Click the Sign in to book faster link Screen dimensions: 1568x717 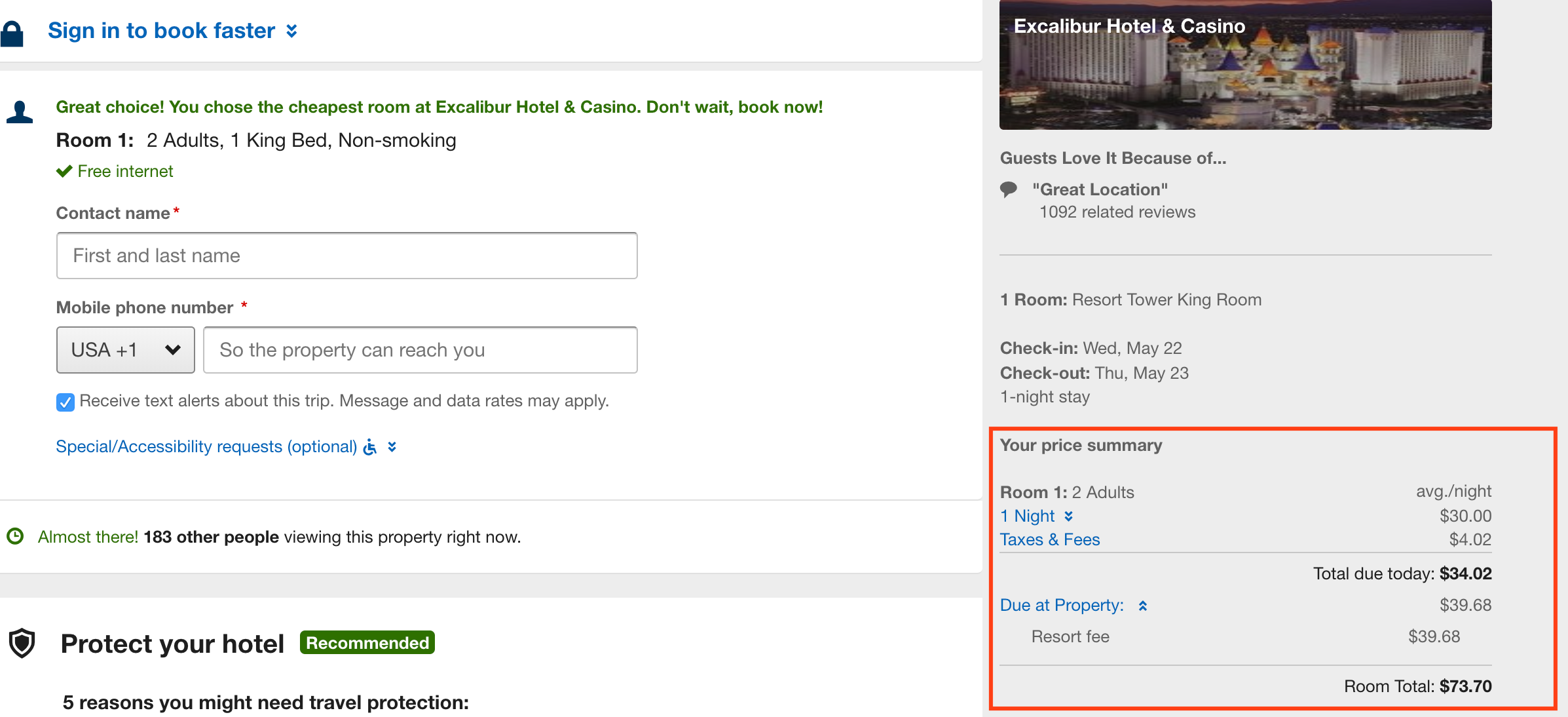[161, 31]
